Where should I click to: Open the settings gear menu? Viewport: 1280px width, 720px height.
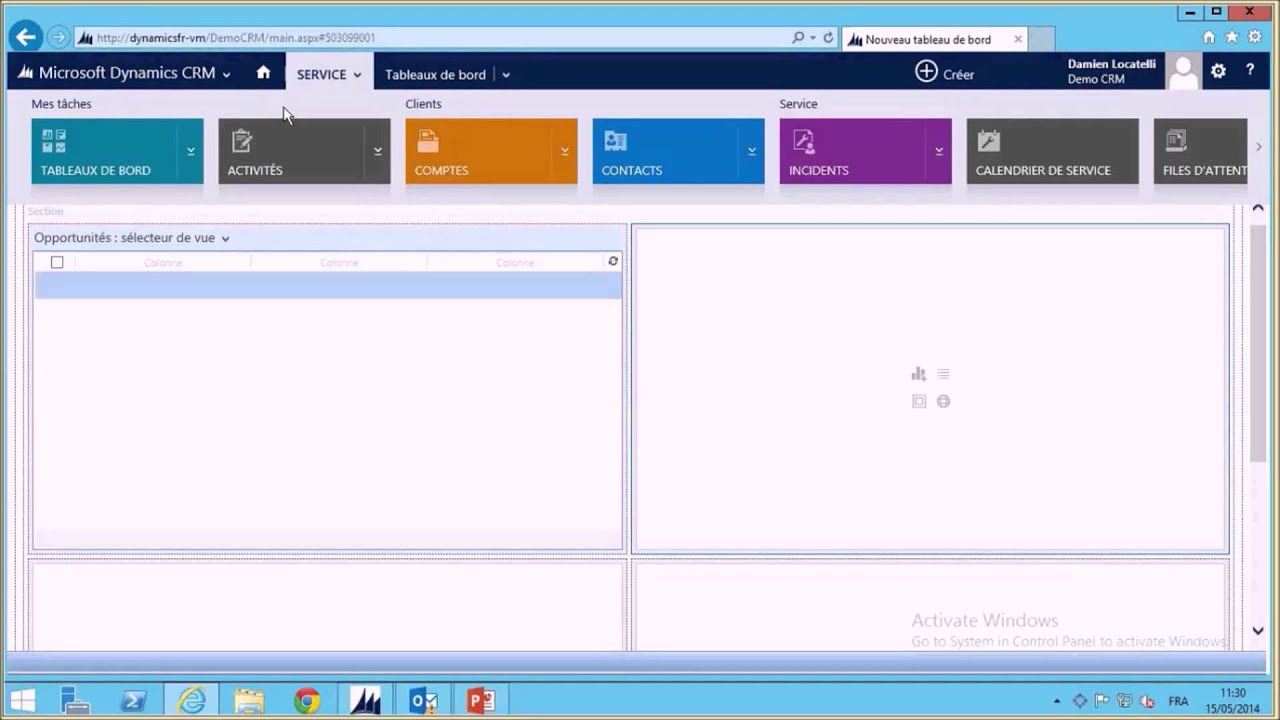(1218, 71)
